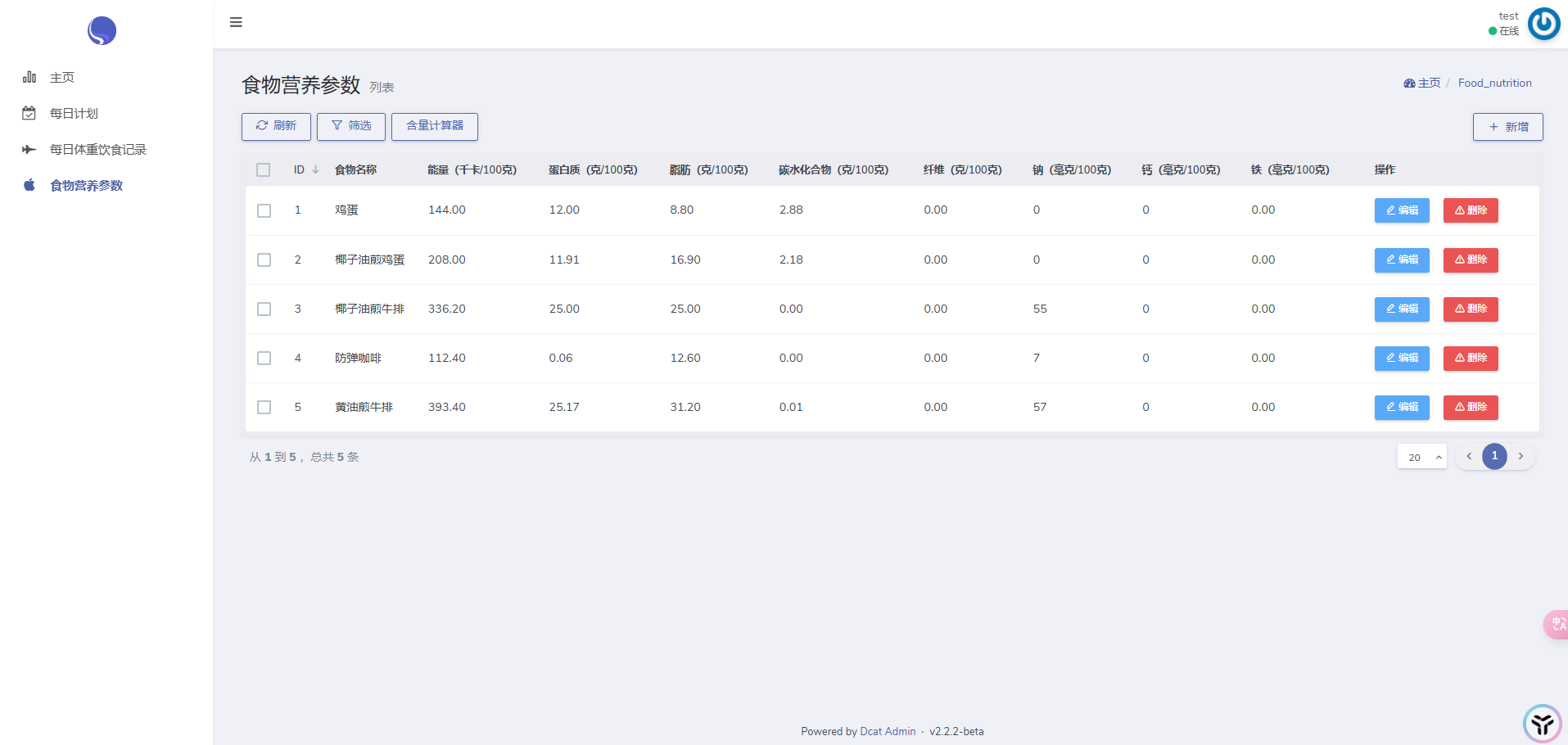Edit the 椰子油煎鸡蛋 row with 编辑

pos(1402,260)
